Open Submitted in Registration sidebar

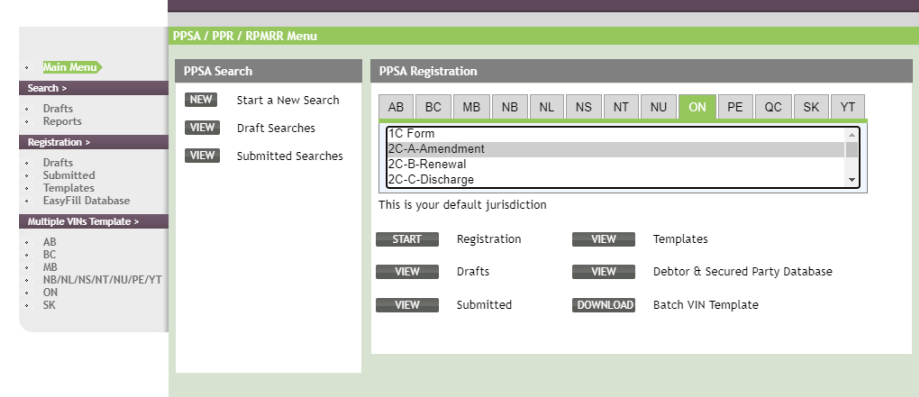[x=69, y=175]
